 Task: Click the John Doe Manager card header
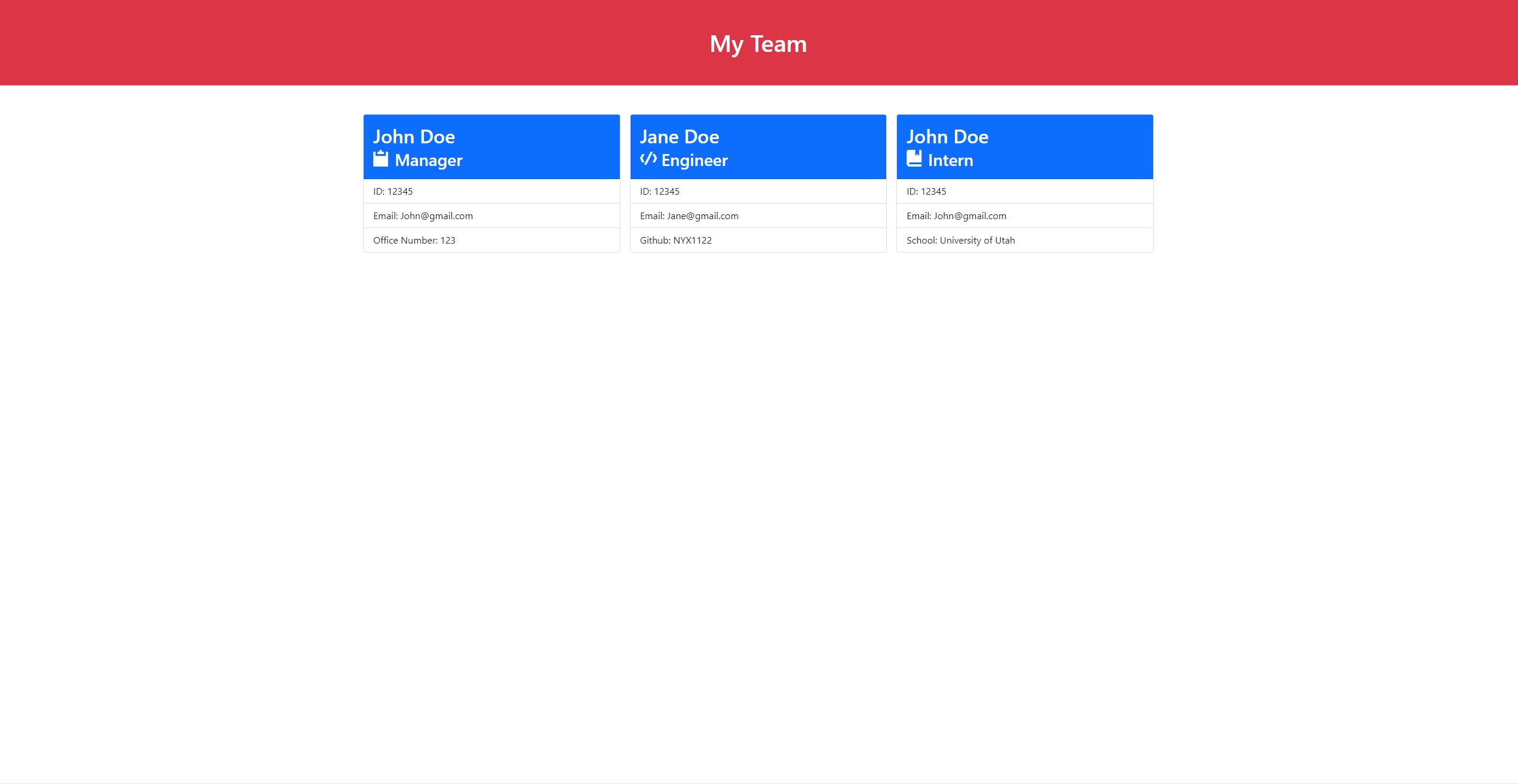click(491, 146)
